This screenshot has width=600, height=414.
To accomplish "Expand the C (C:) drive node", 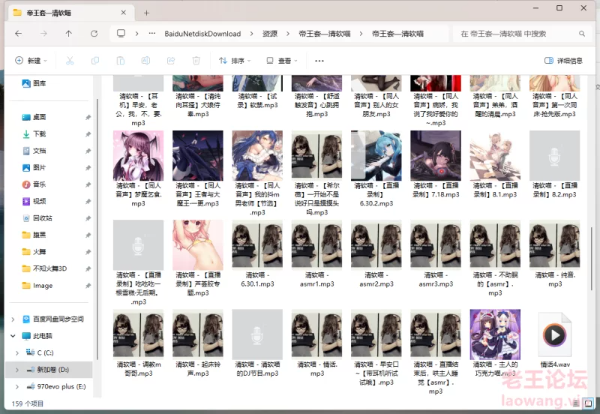I will tap(17, 353).
